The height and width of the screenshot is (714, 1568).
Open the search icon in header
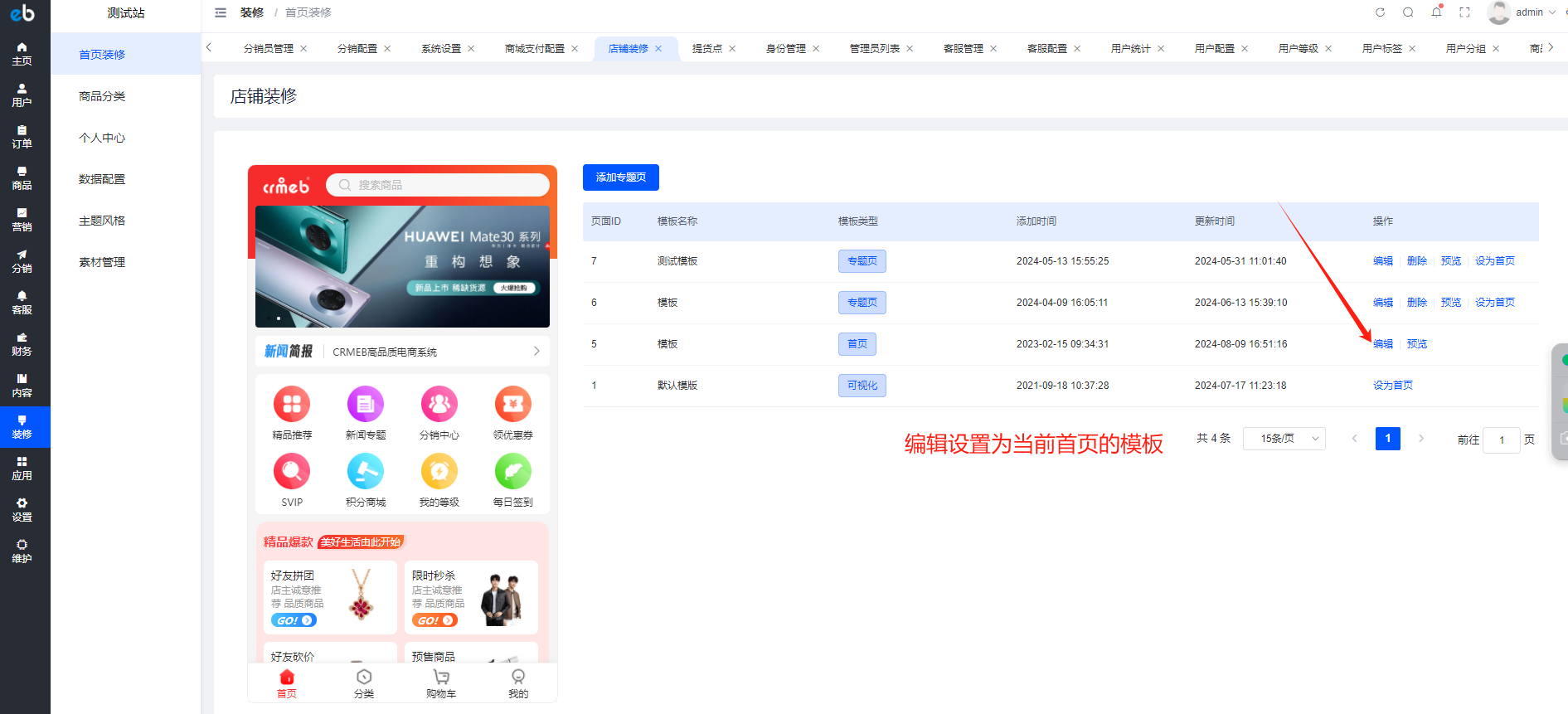(x=1408, y=12)
